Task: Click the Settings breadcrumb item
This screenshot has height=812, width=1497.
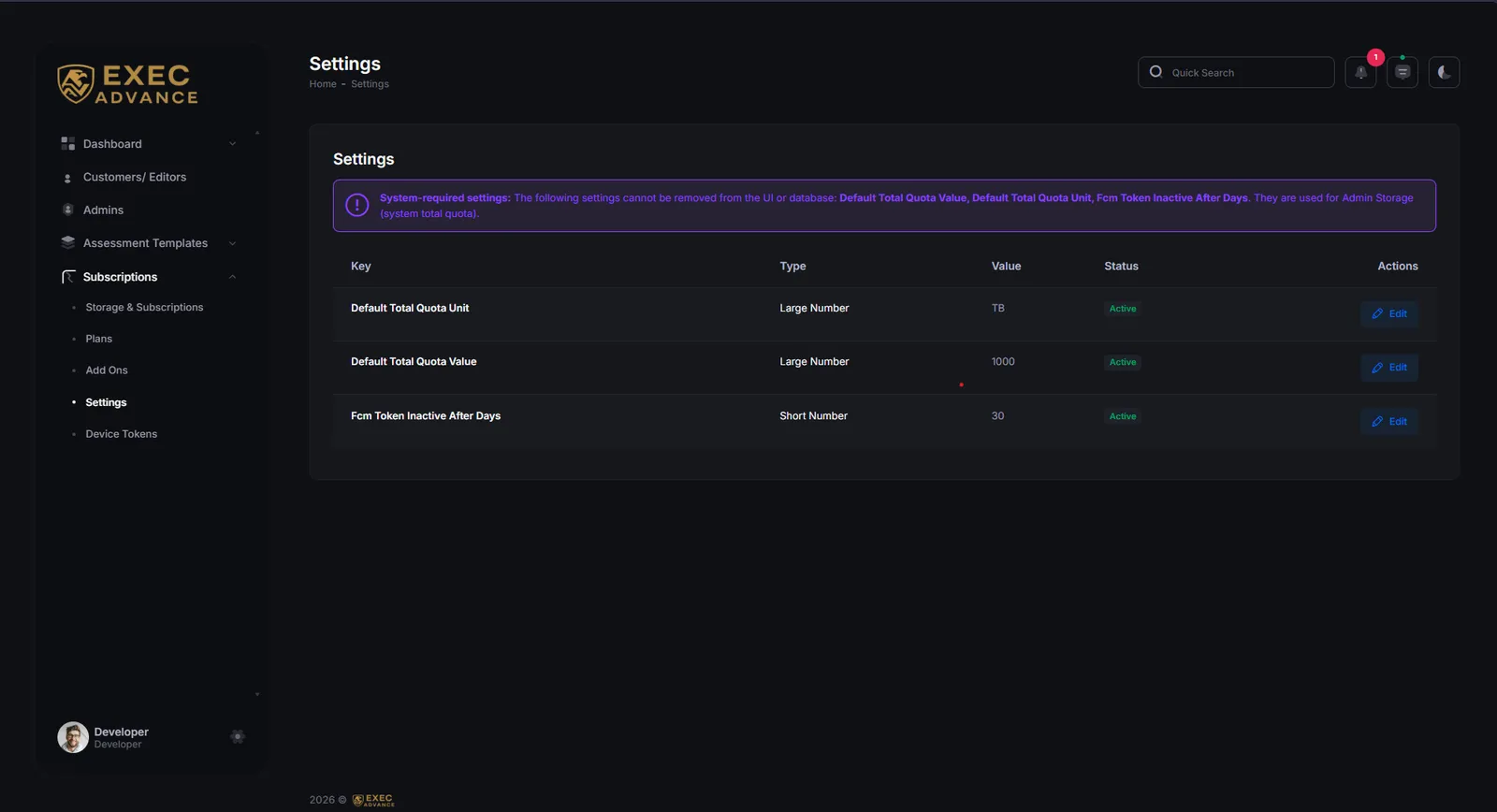Action: [370, 84]
